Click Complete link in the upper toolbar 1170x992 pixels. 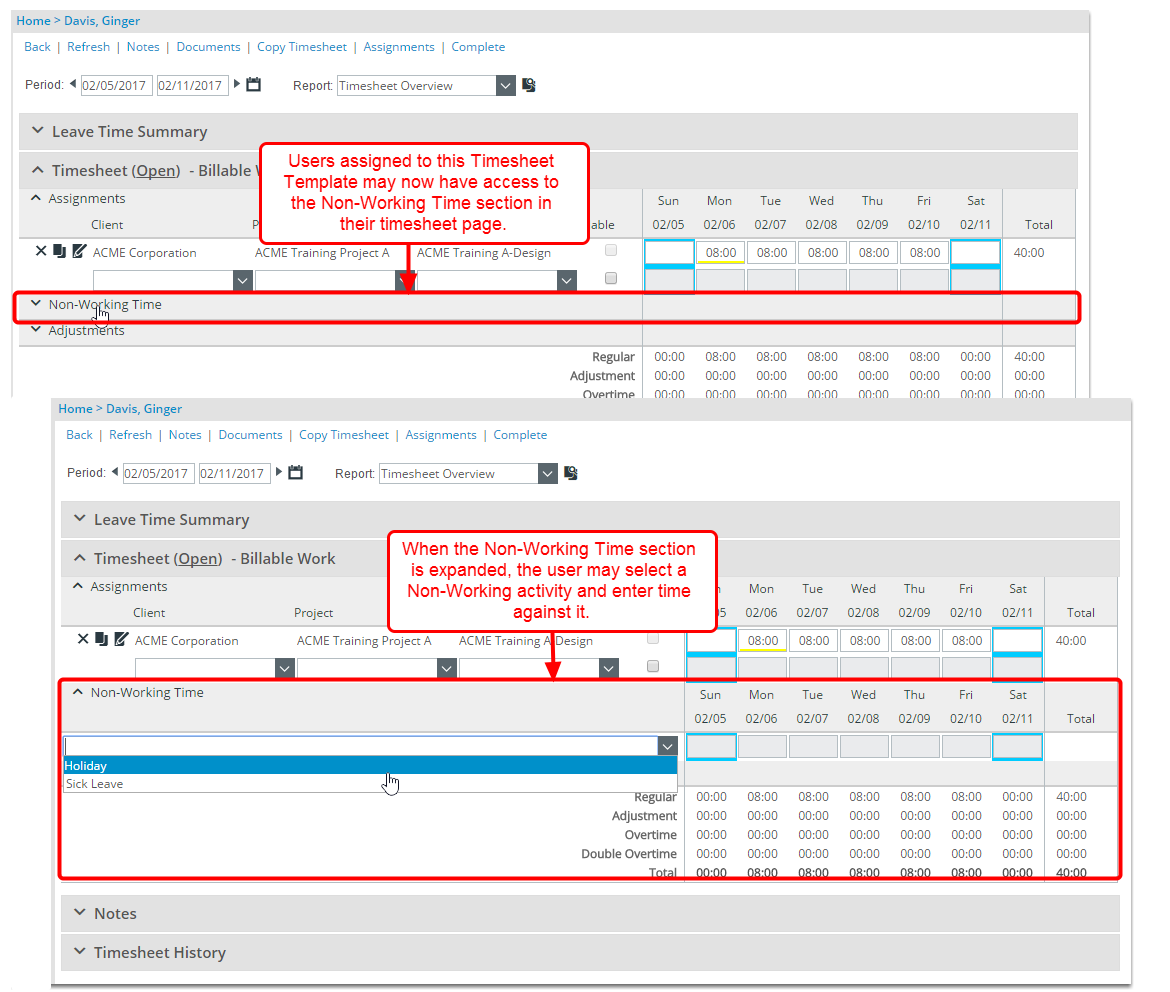[478, 47]
